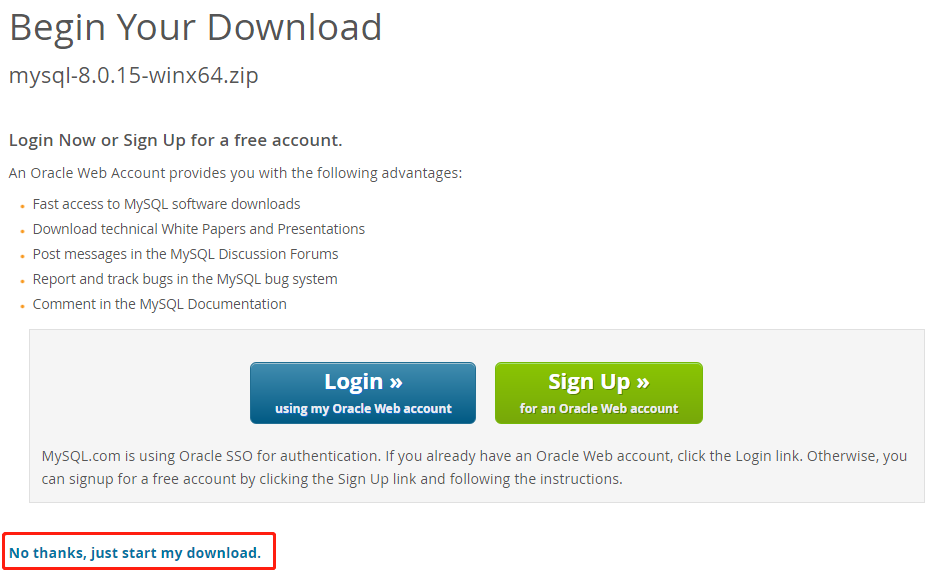This screenshot has width=948, height=571.
Task: Click the double chevron on Sign Up button
Action: point(643,383)
